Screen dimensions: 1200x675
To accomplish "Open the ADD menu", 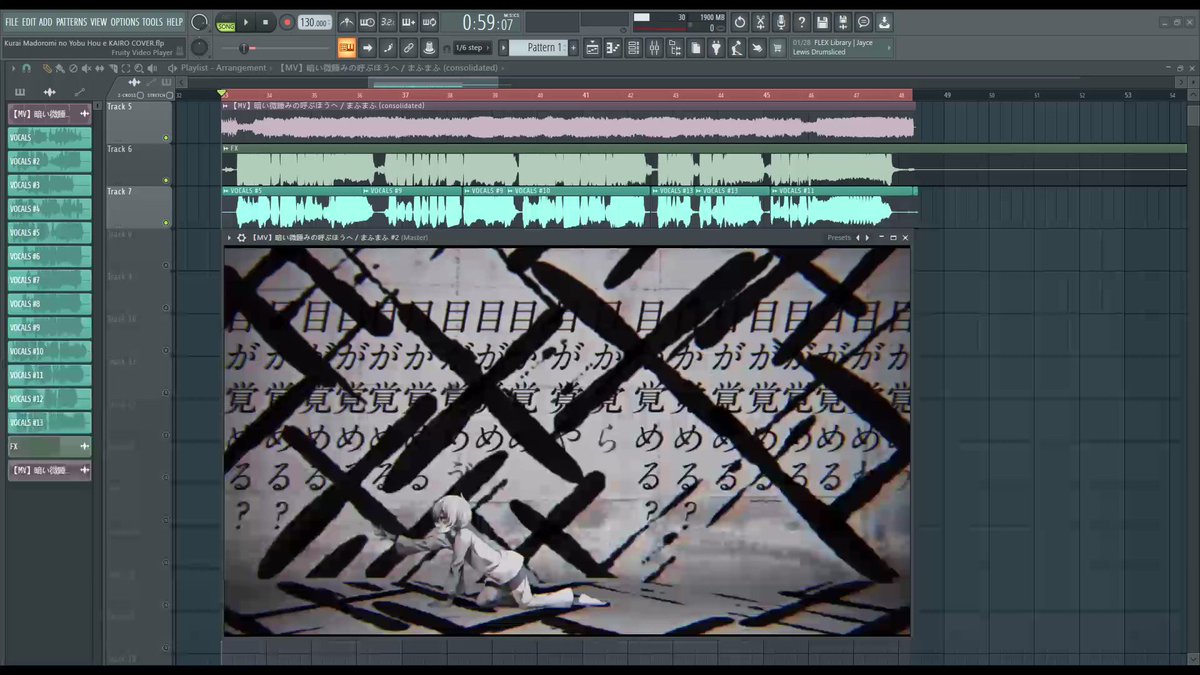I will pos(46,21).
